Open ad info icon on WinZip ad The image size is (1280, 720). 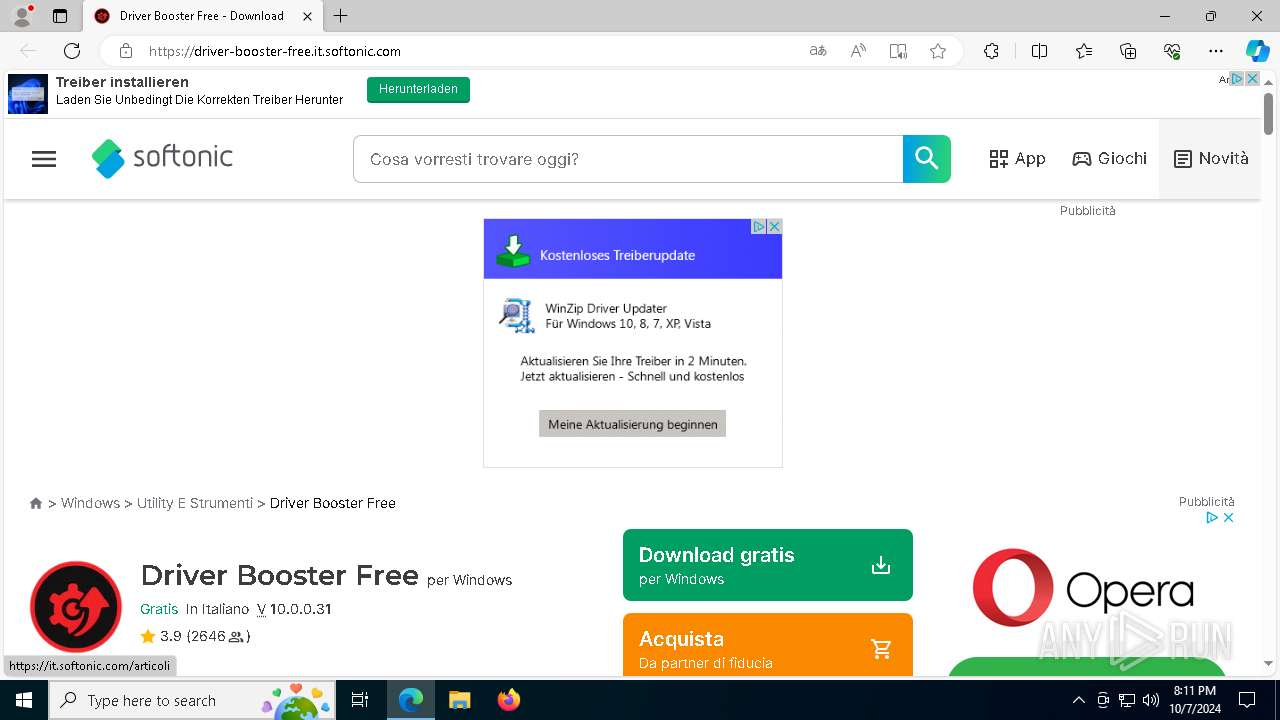[x=759, y=227]
